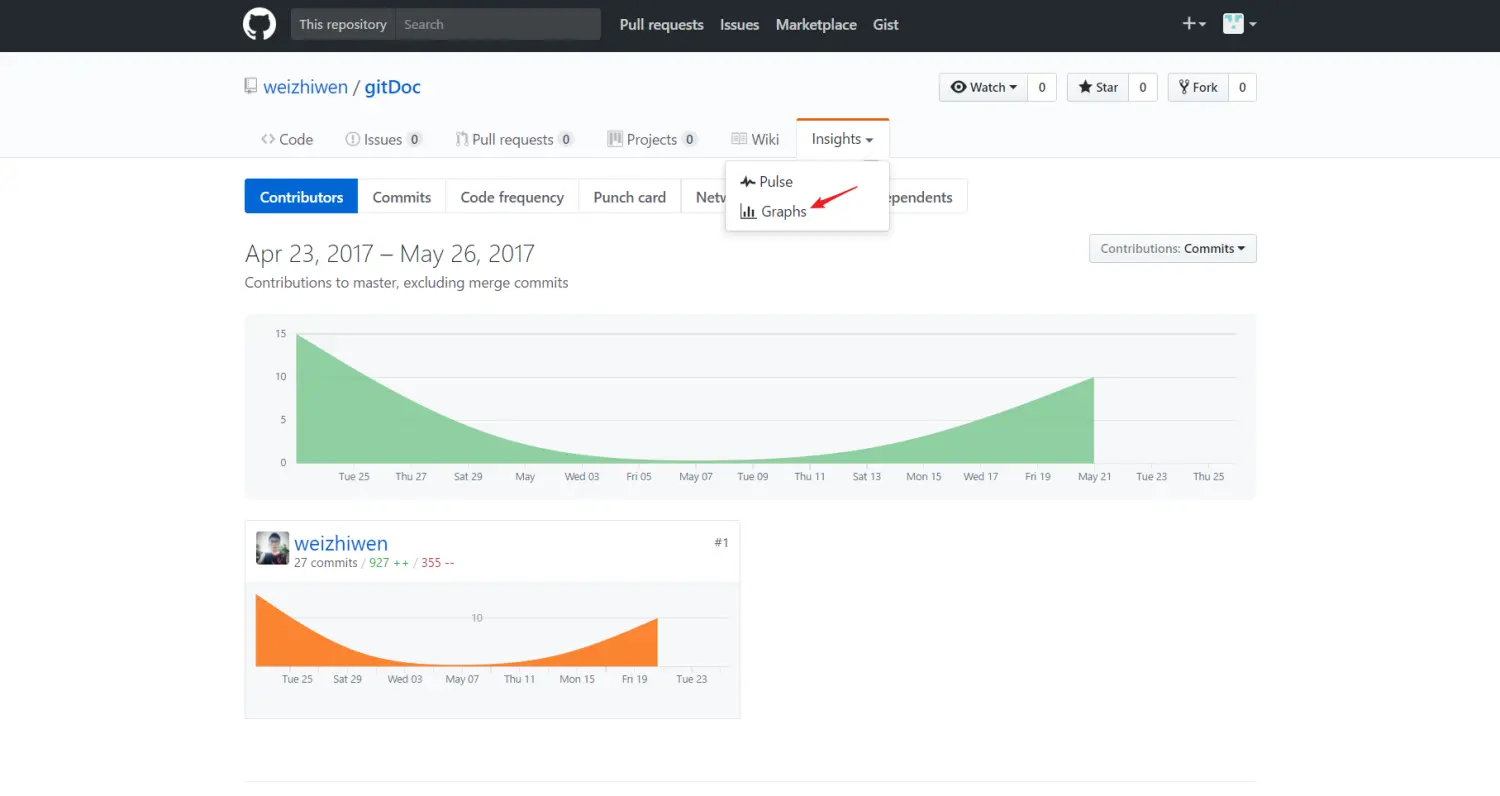Go to Marketplace

816,25
